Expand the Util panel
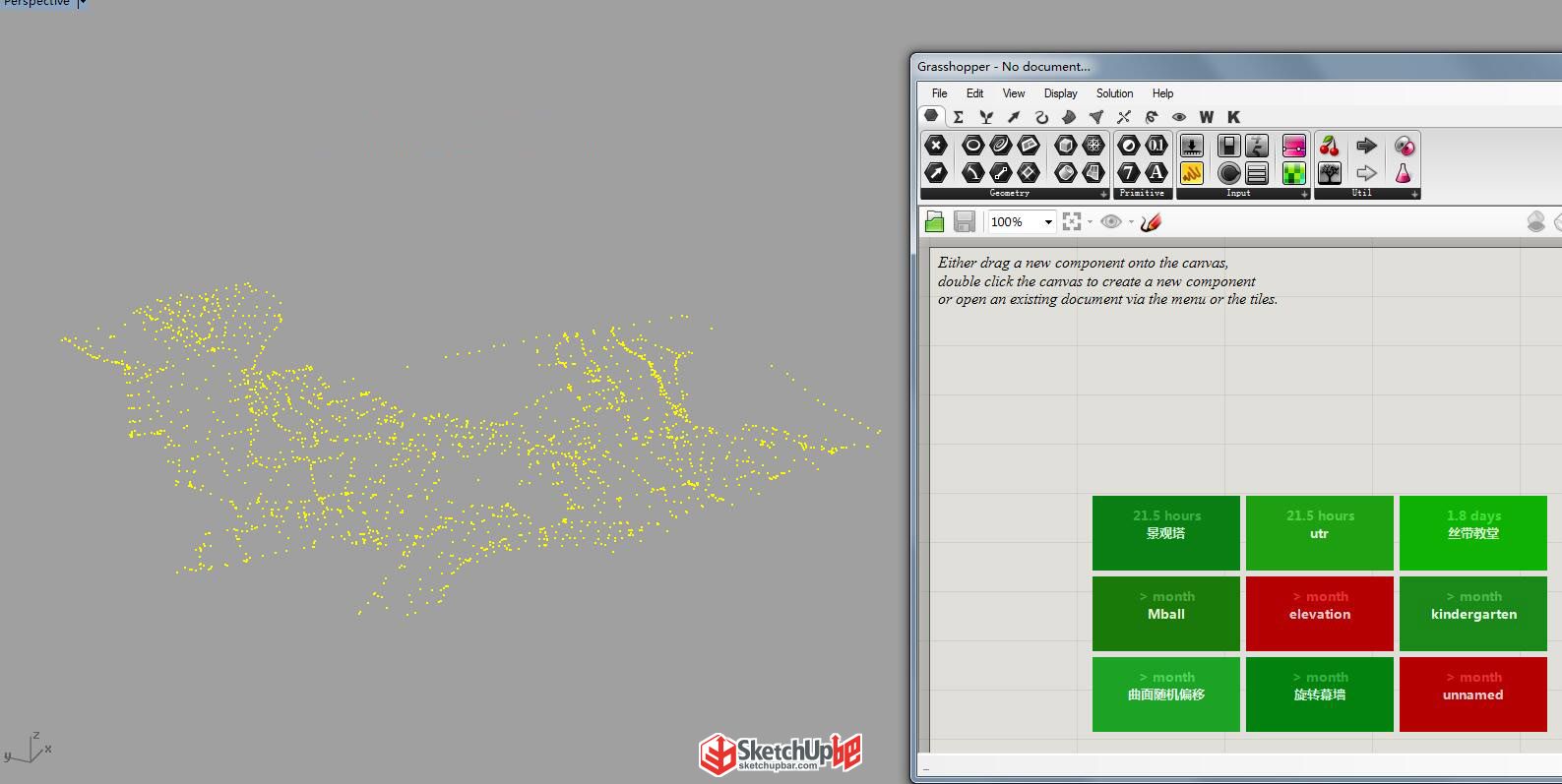 (1414, 194)
